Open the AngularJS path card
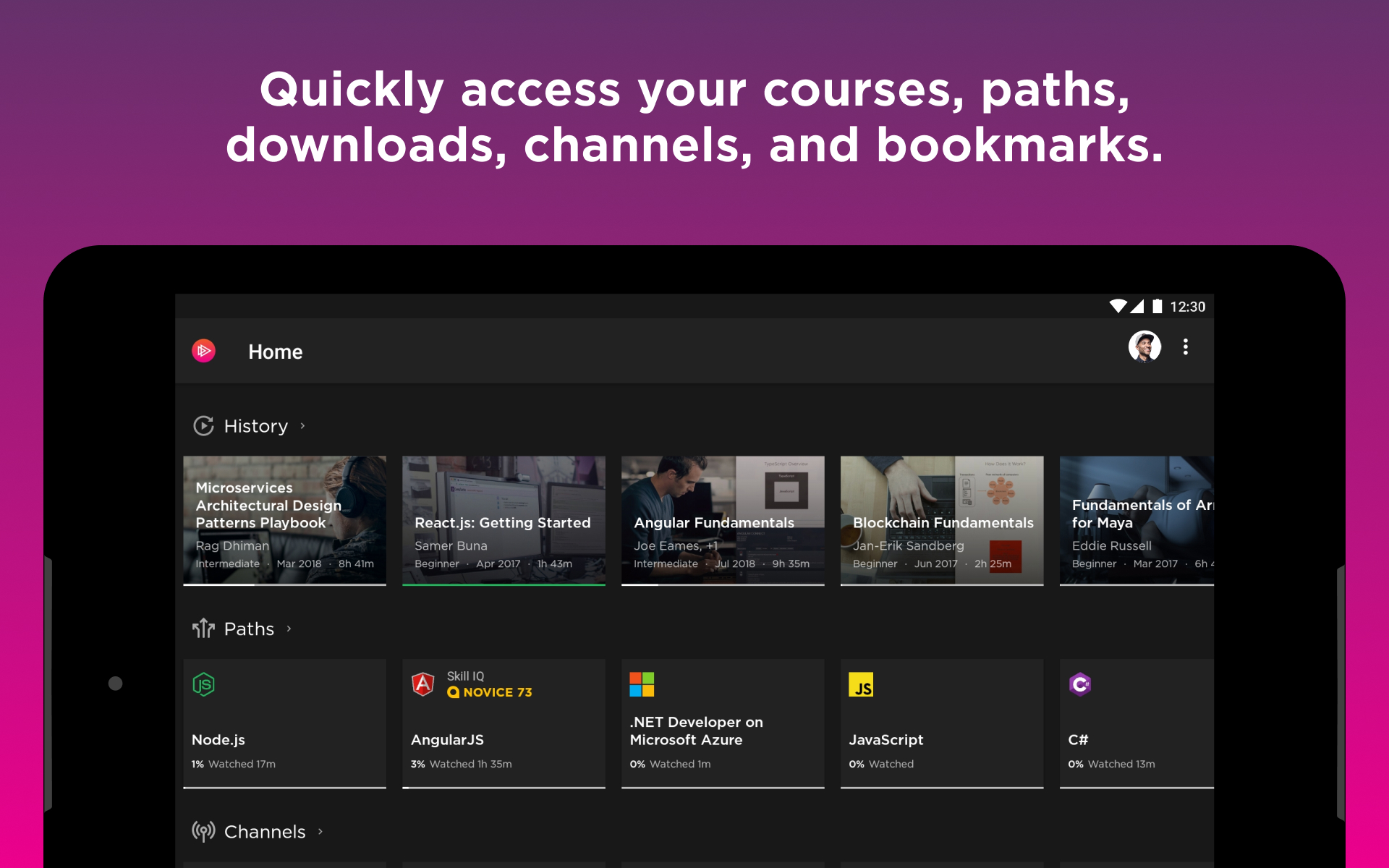 504,723
